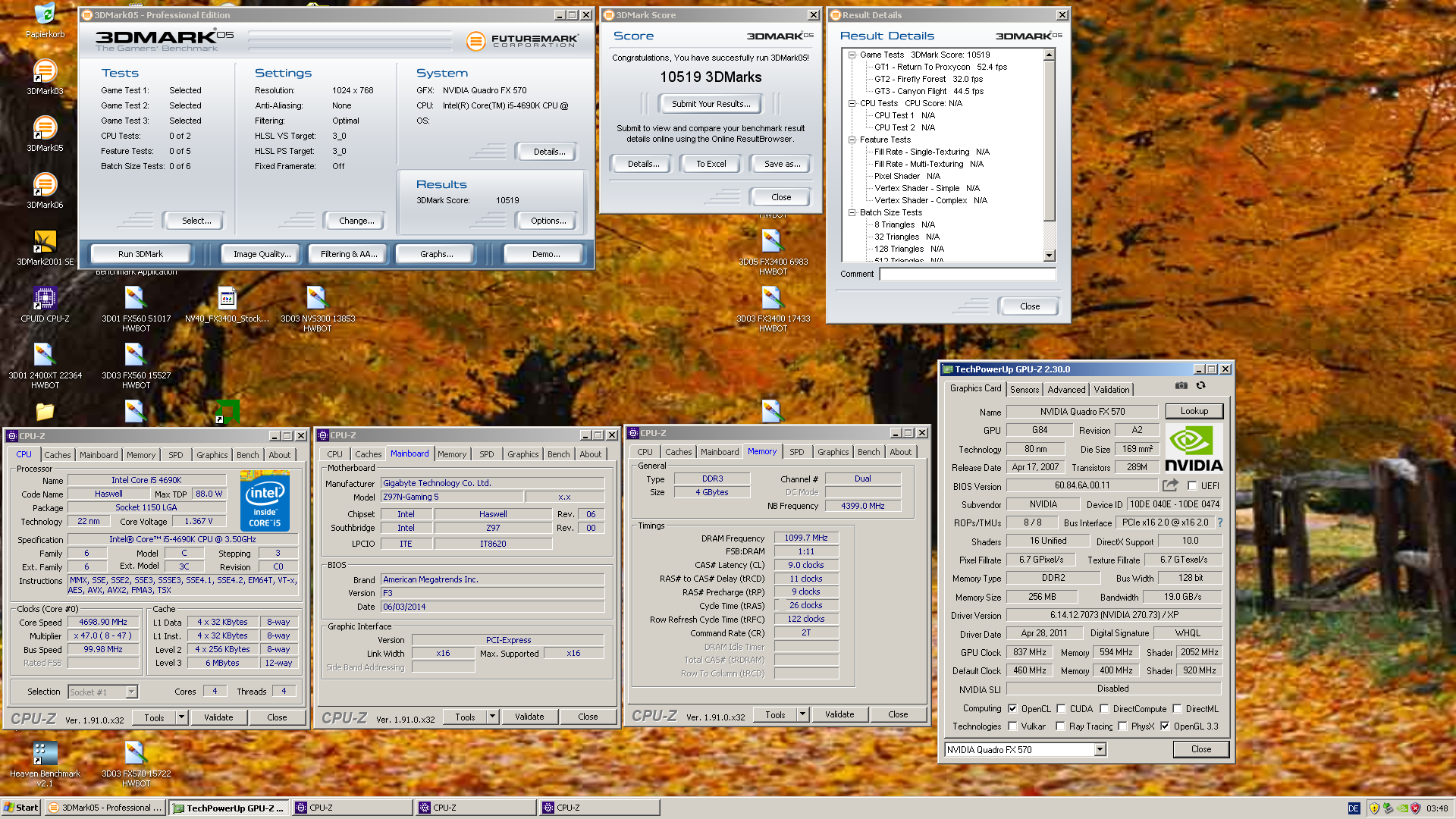Collapse the CPU Tests tree node

click(852, 103)
